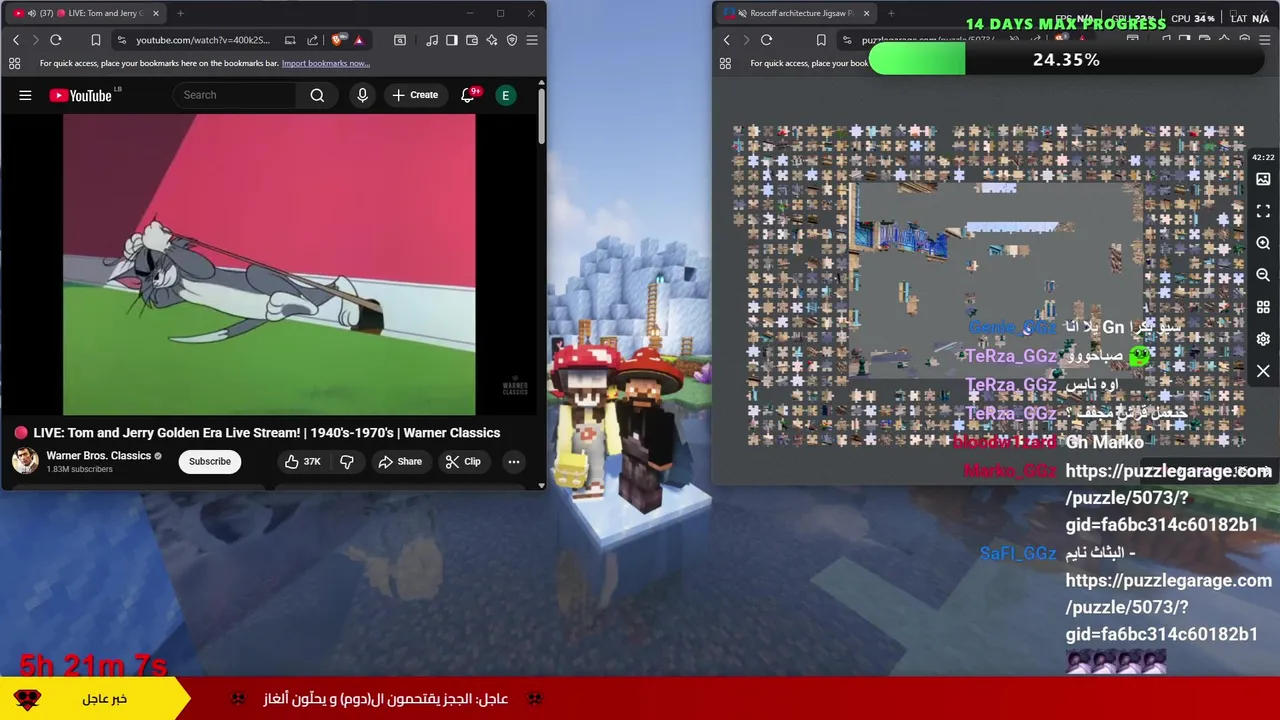Open the Create menu on YouTube

click(x=415, y=95)
